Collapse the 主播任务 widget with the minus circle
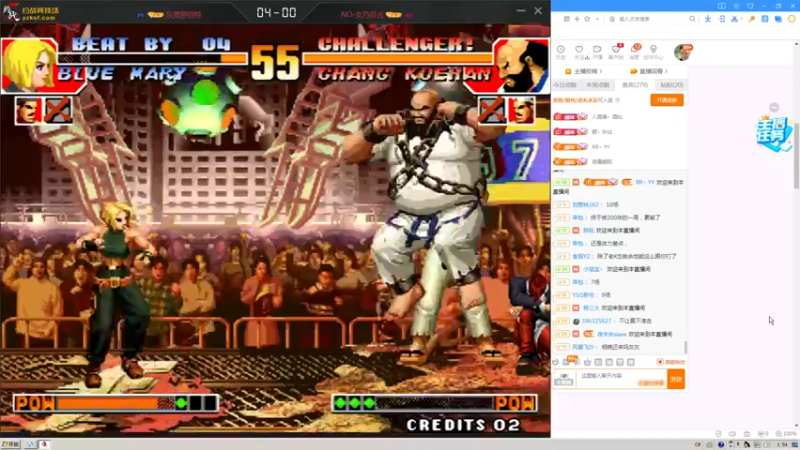 pyautogui.click(x=774, y=107)
